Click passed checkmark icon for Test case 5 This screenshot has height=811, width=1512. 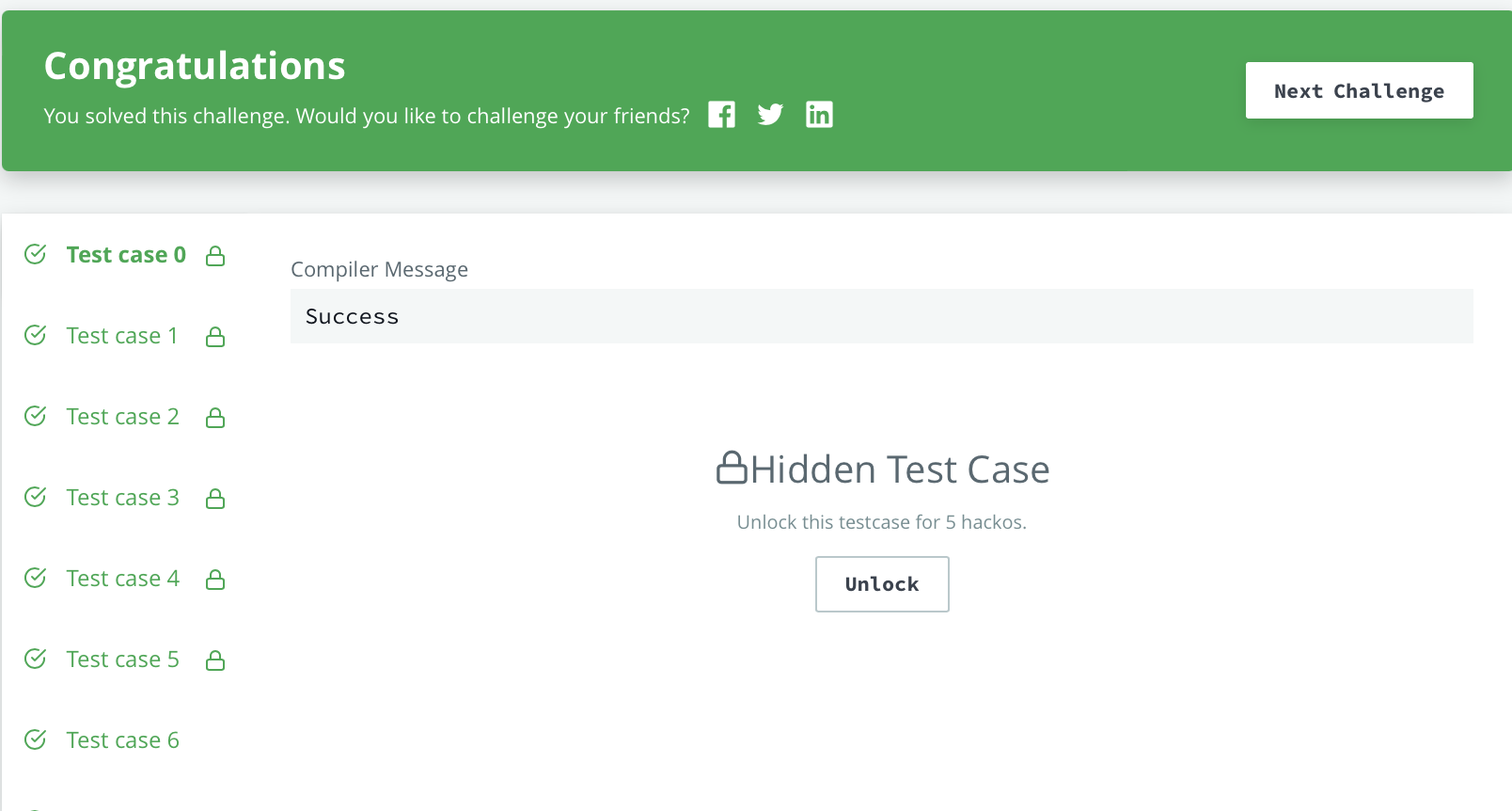point(35,659)
